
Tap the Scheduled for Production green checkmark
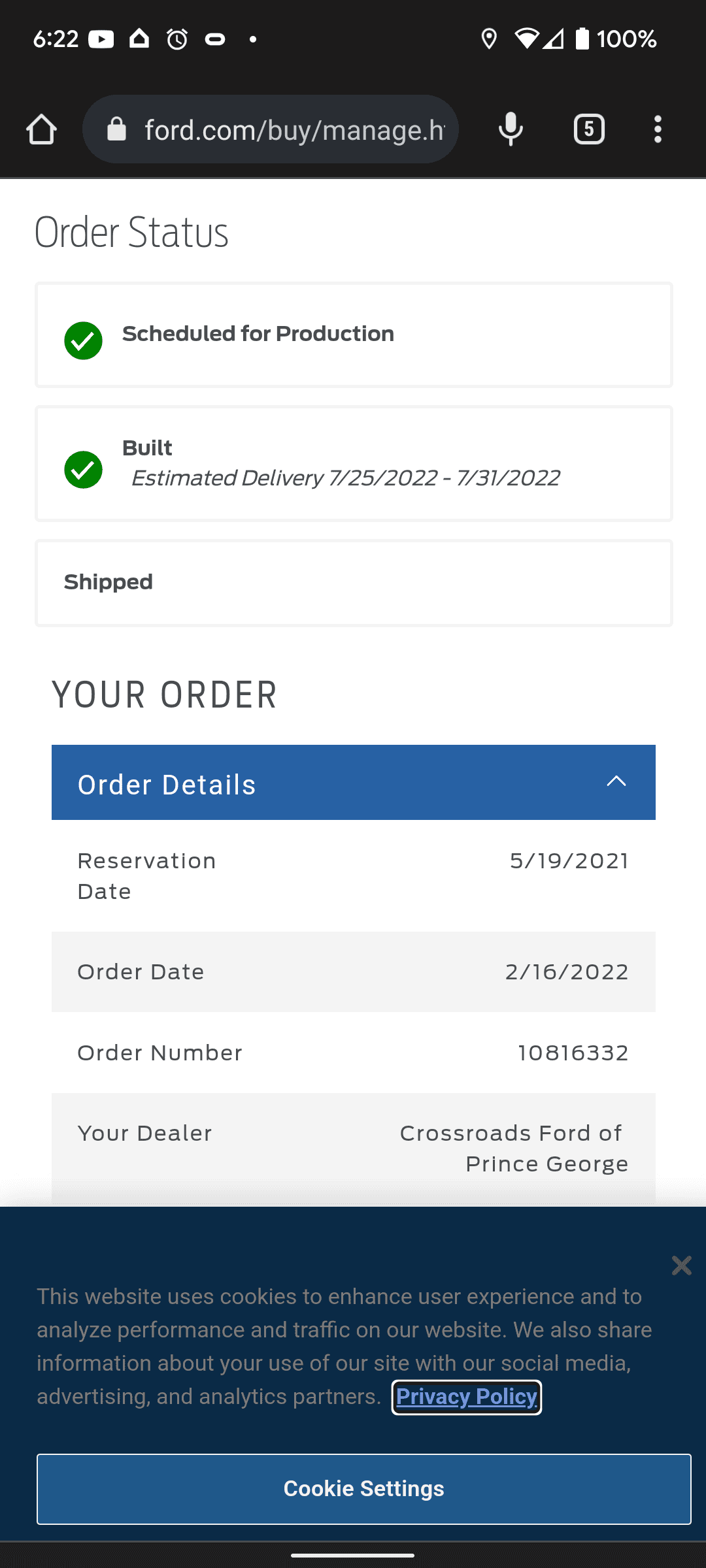(83, 340)
